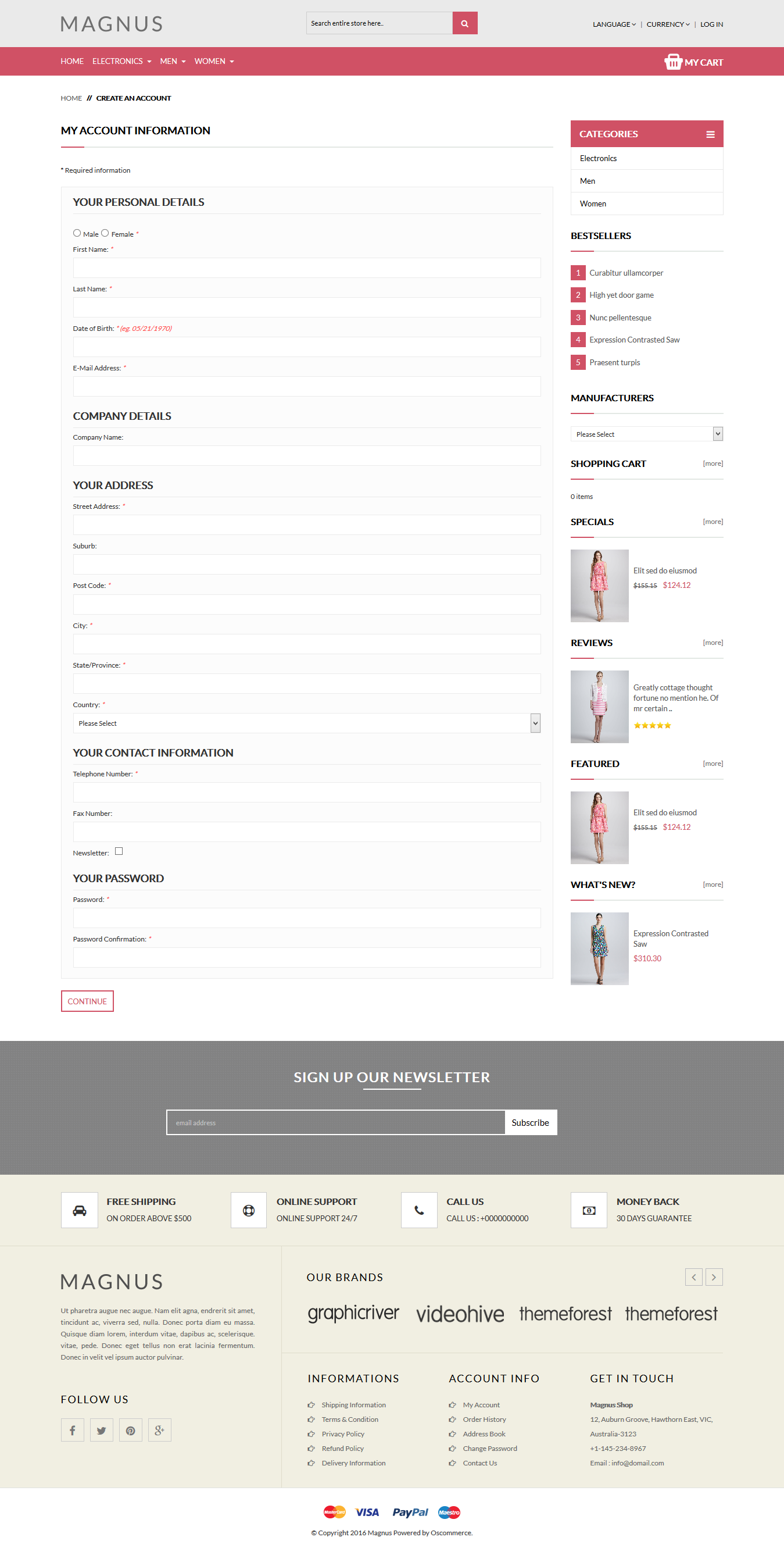784x1555 pixels.
Task: Toggle the Categories hamburger menu icon
Action: pos(710,134)
